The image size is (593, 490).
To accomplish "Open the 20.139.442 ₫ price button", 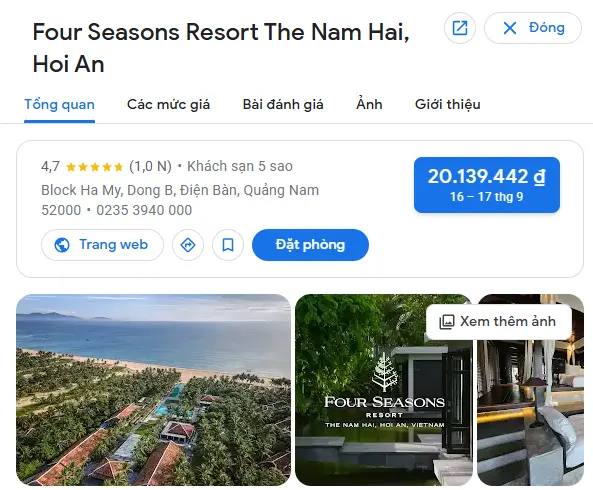I will click(x=487, y=185).
